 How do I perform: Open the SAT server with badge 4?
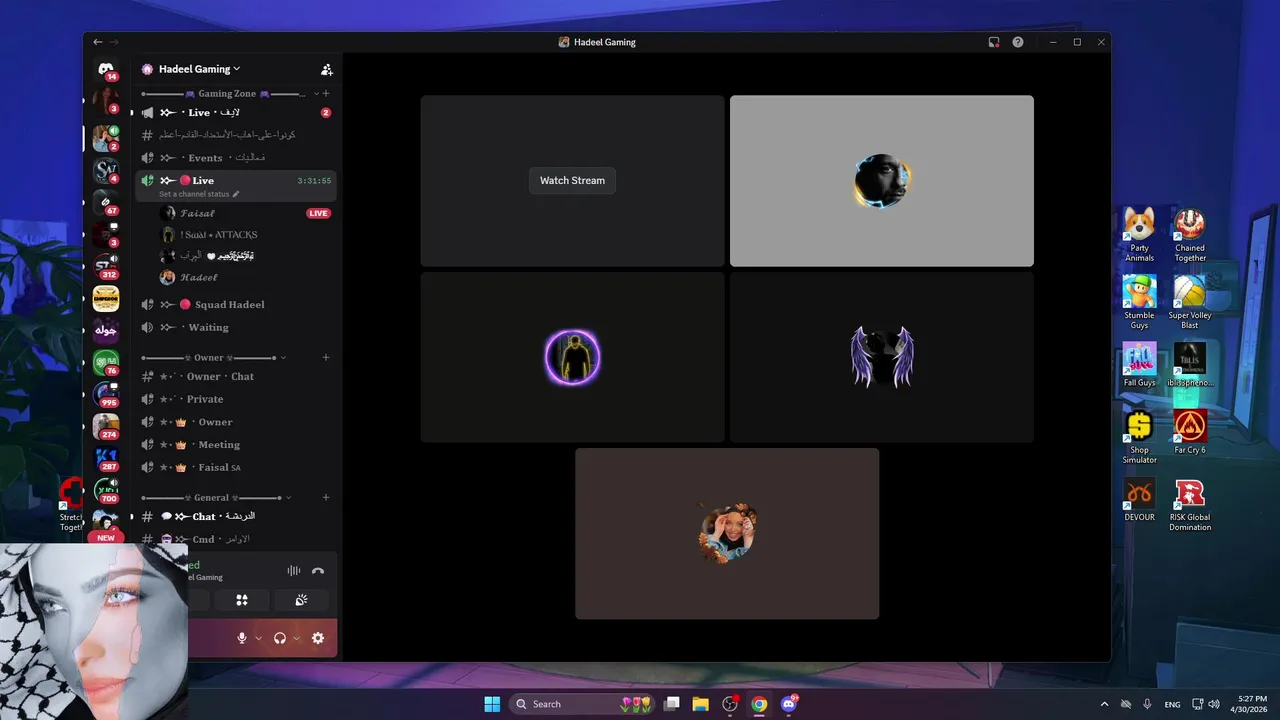pos(106,171)
